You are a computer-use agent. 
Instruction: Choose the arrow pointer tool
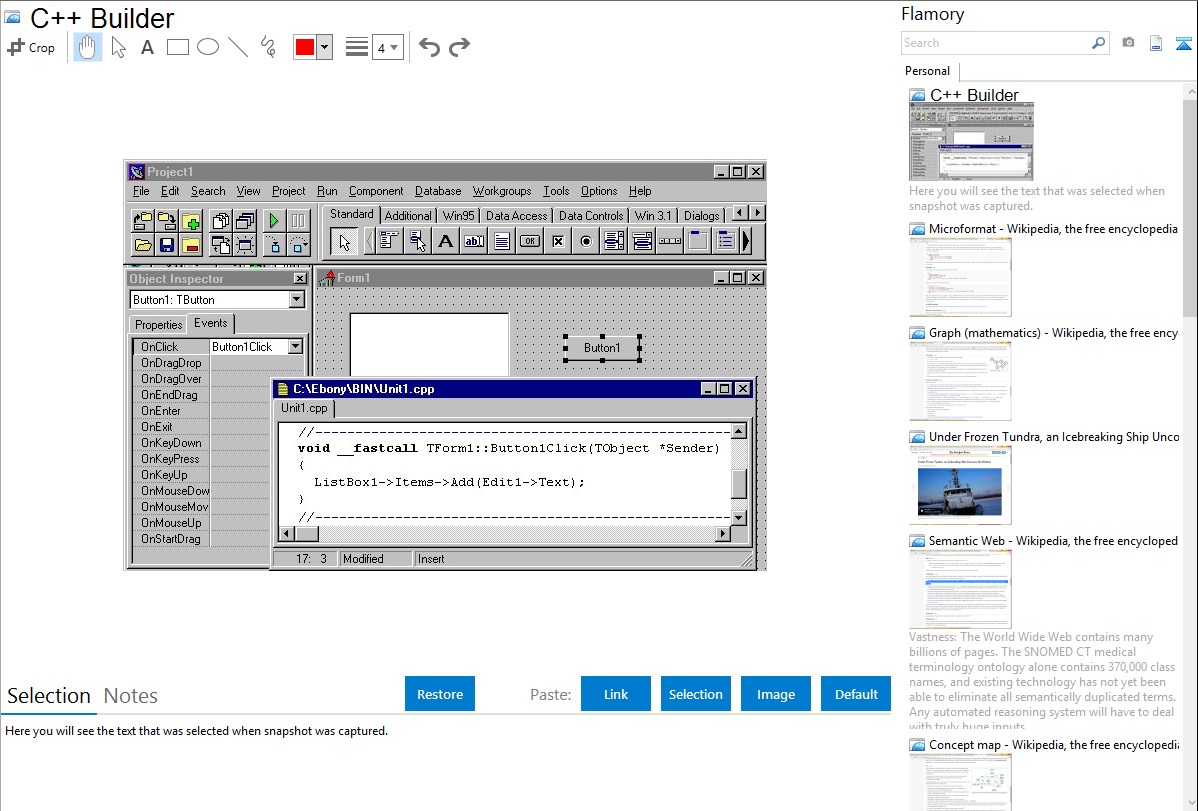pos(118,47)
